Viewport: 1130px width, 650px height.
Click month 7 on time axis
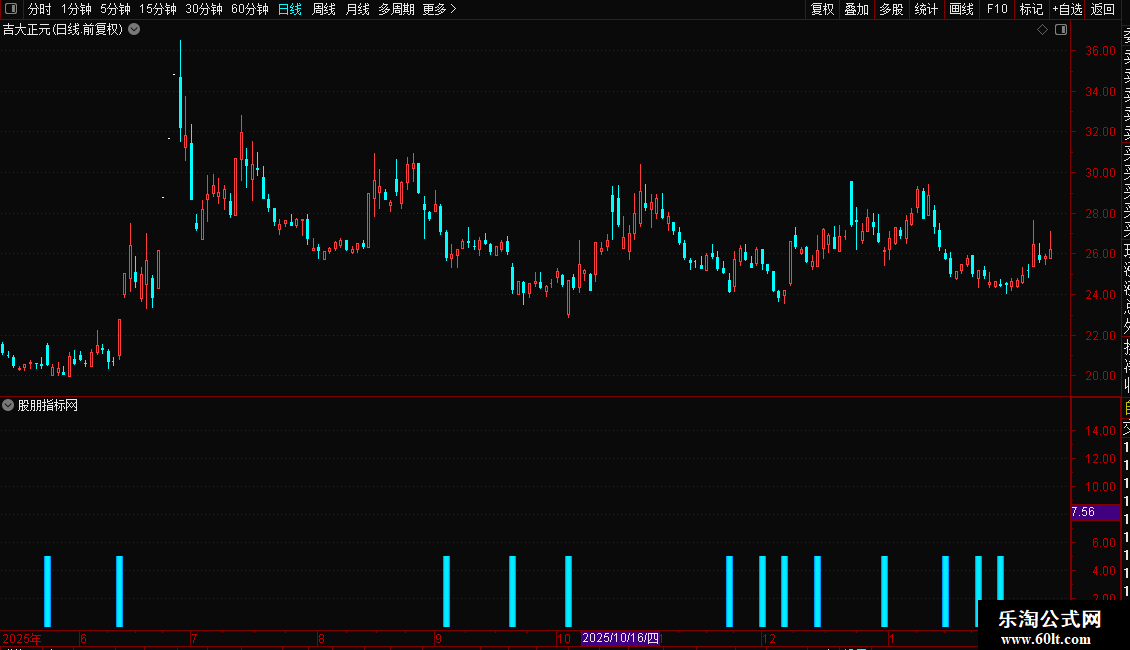click(194, 639)
